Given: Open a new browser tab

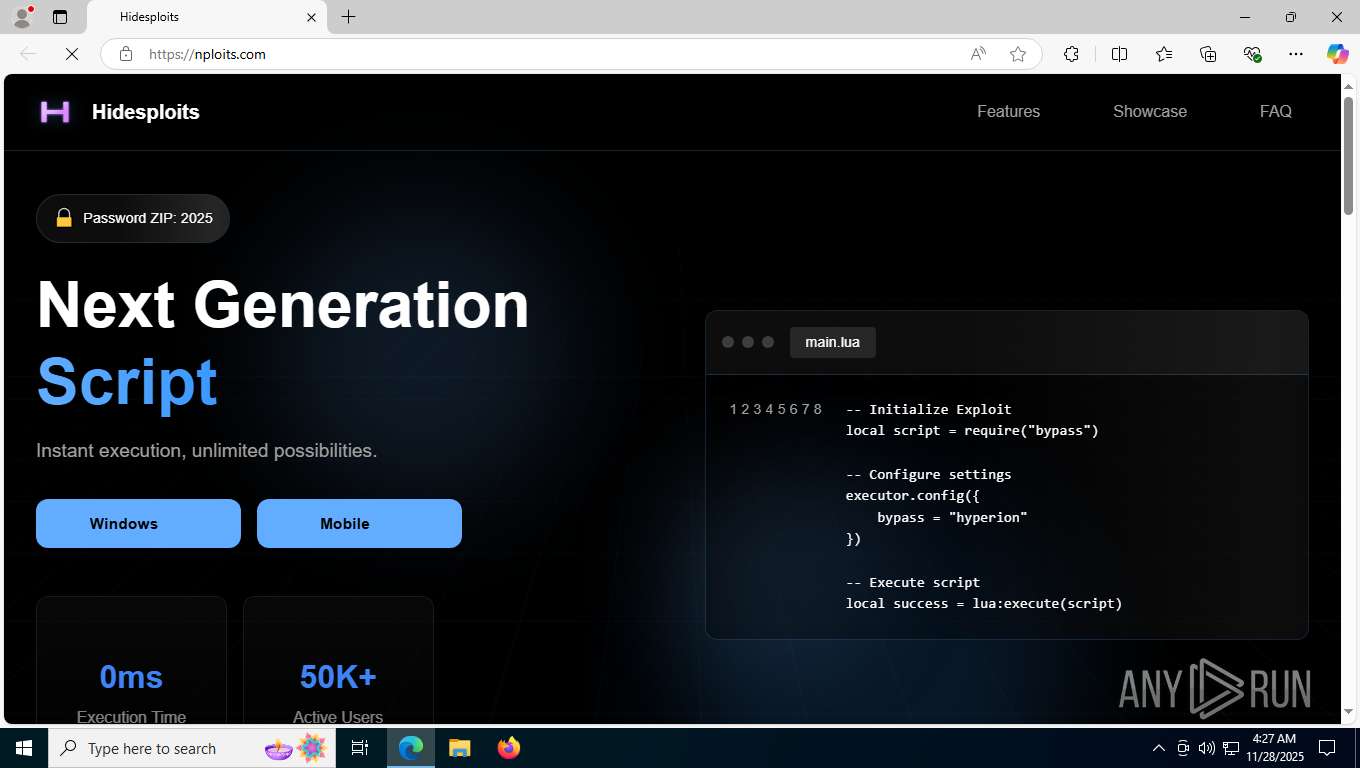Looking at the screenshot, I should 348,17.
